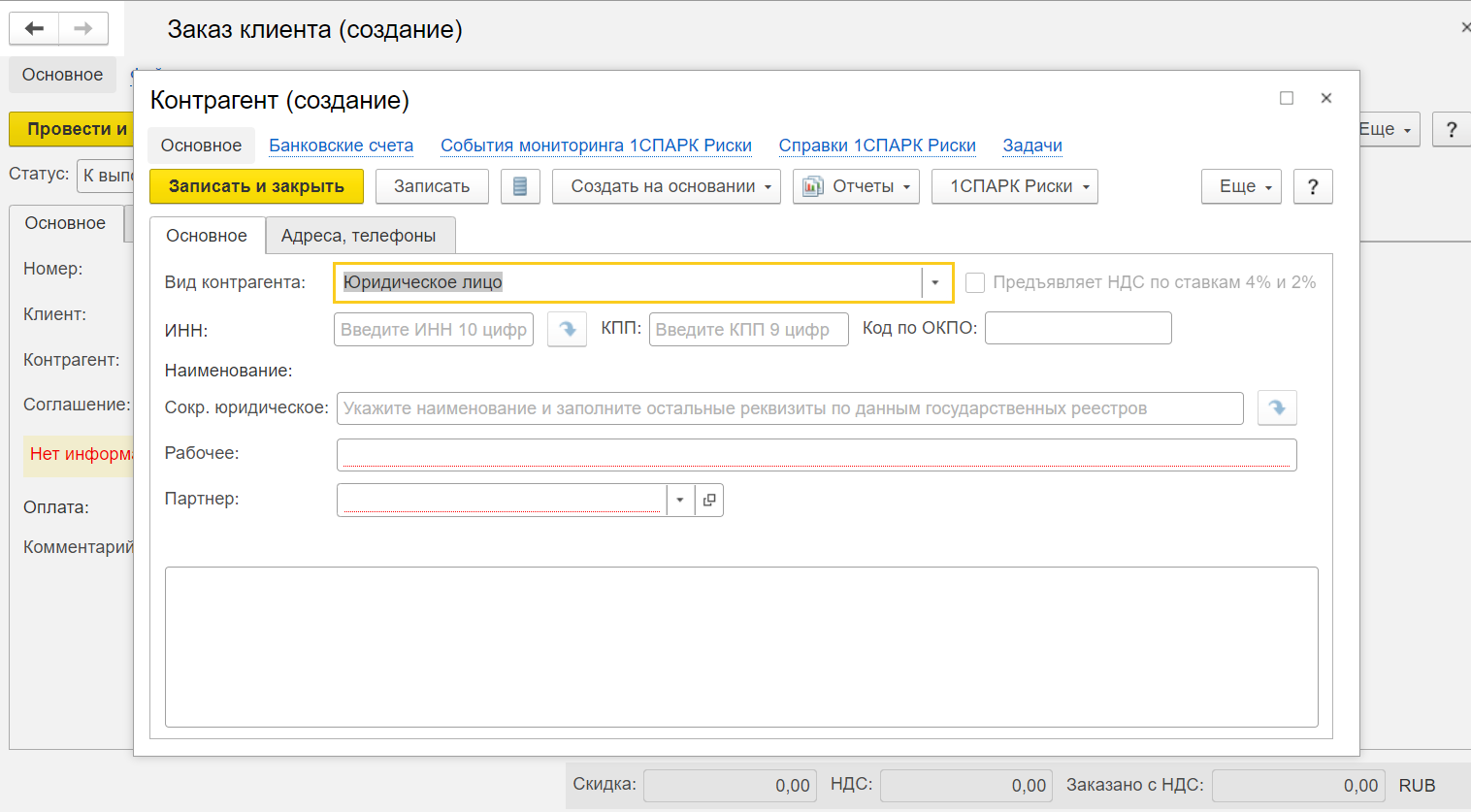Click the question mark help button in dialog
The width and height of the screenshot is (1471, 812).
1313,186
